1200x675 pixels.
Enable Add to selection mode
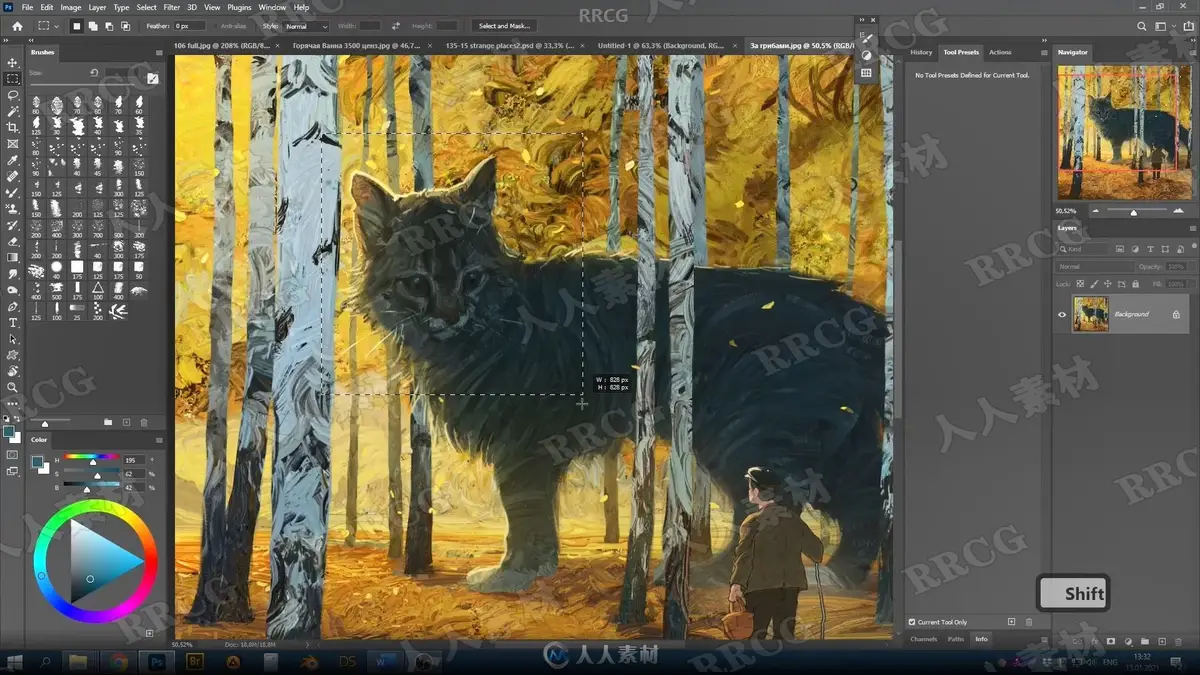[91, 26]
